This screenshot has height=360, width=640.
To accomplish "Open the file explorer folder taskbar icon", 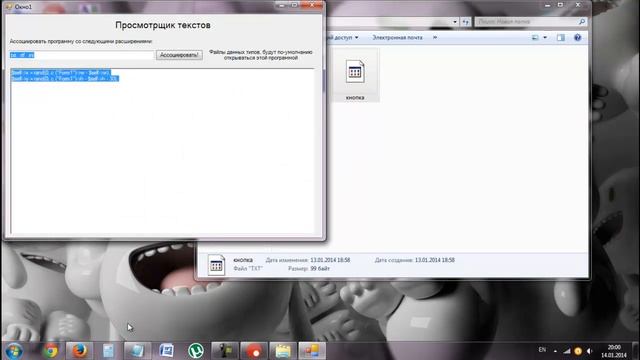I will [283, 351].
